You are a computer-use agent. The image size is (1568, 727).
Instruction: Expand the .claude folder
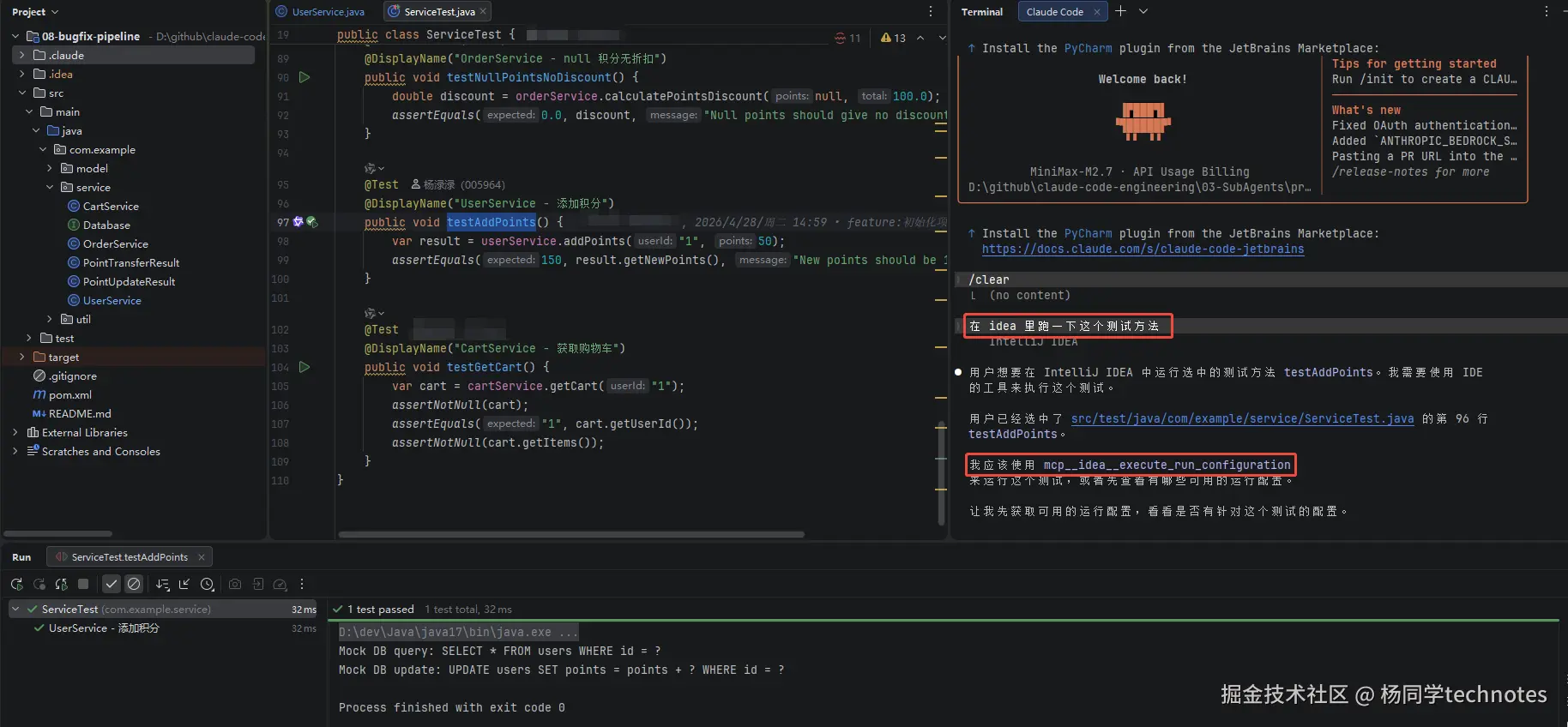21,55
